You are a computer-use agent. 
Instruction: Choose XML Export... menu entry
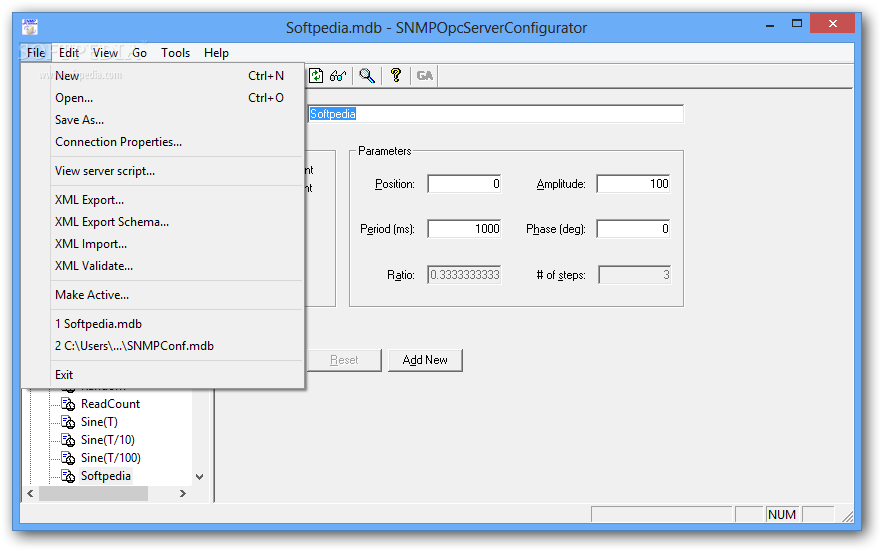pos(163,200)
